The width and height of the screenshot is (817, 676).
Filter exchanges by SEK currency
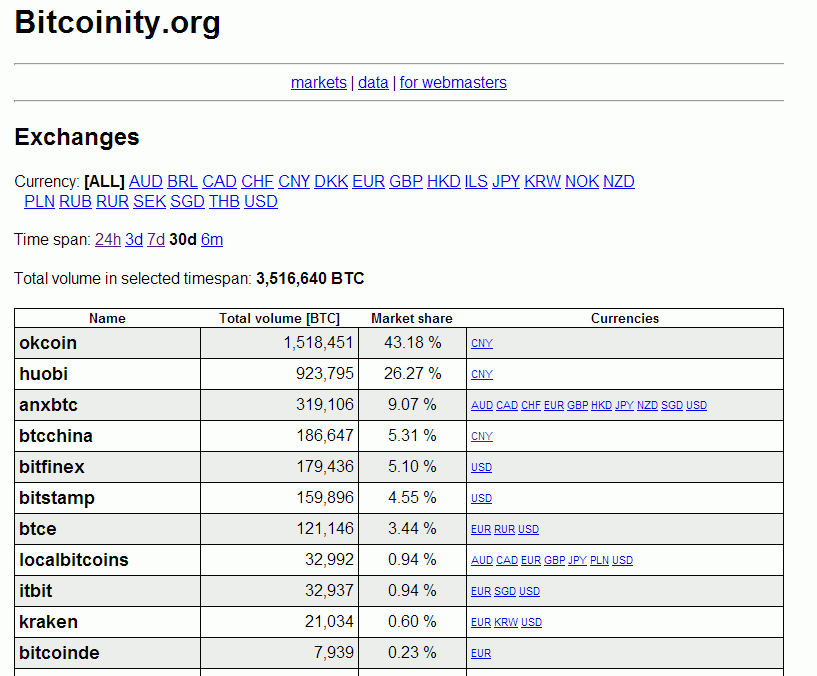tap(150, 201)
